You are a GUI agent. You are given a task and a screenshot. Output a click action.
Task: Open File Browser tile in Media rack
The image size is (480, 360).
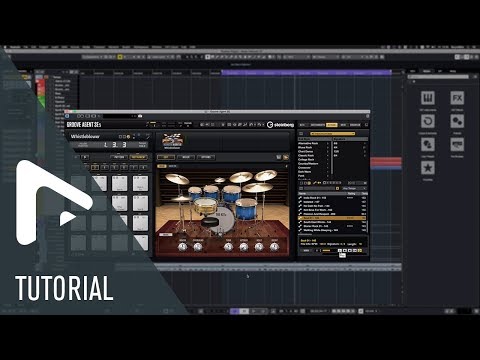457,145
